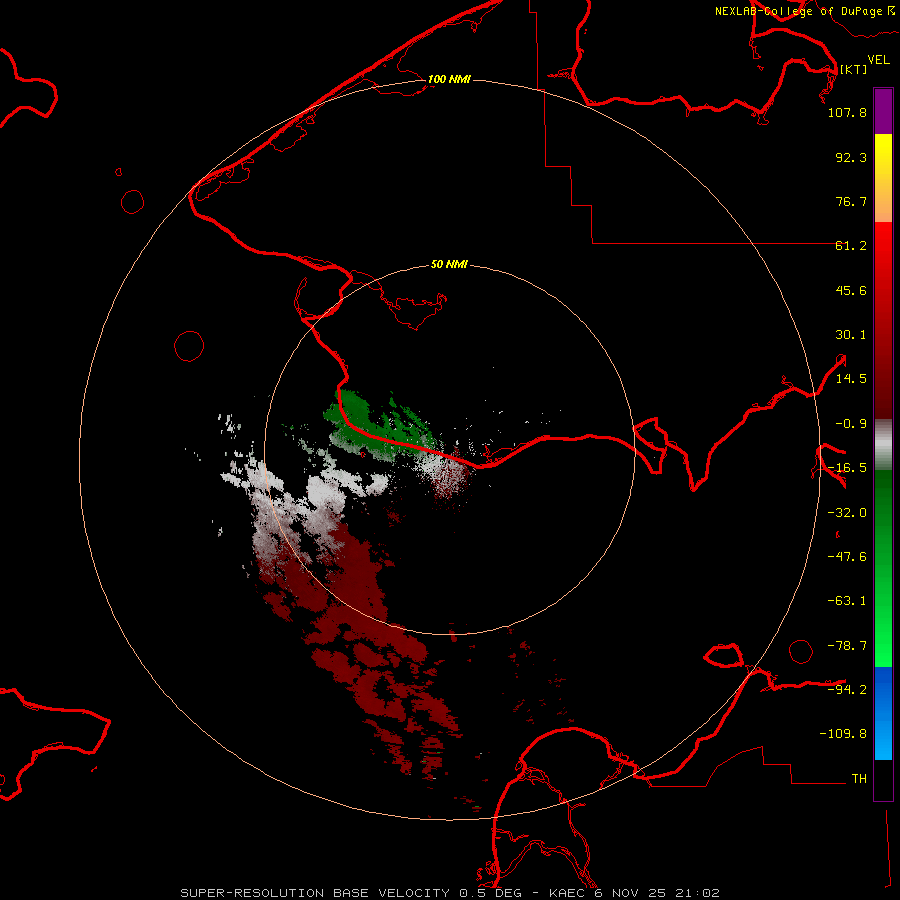This screenshot has height=900, width=900.
Task: Click the TH legend label
Action: [x=859, y=779]
